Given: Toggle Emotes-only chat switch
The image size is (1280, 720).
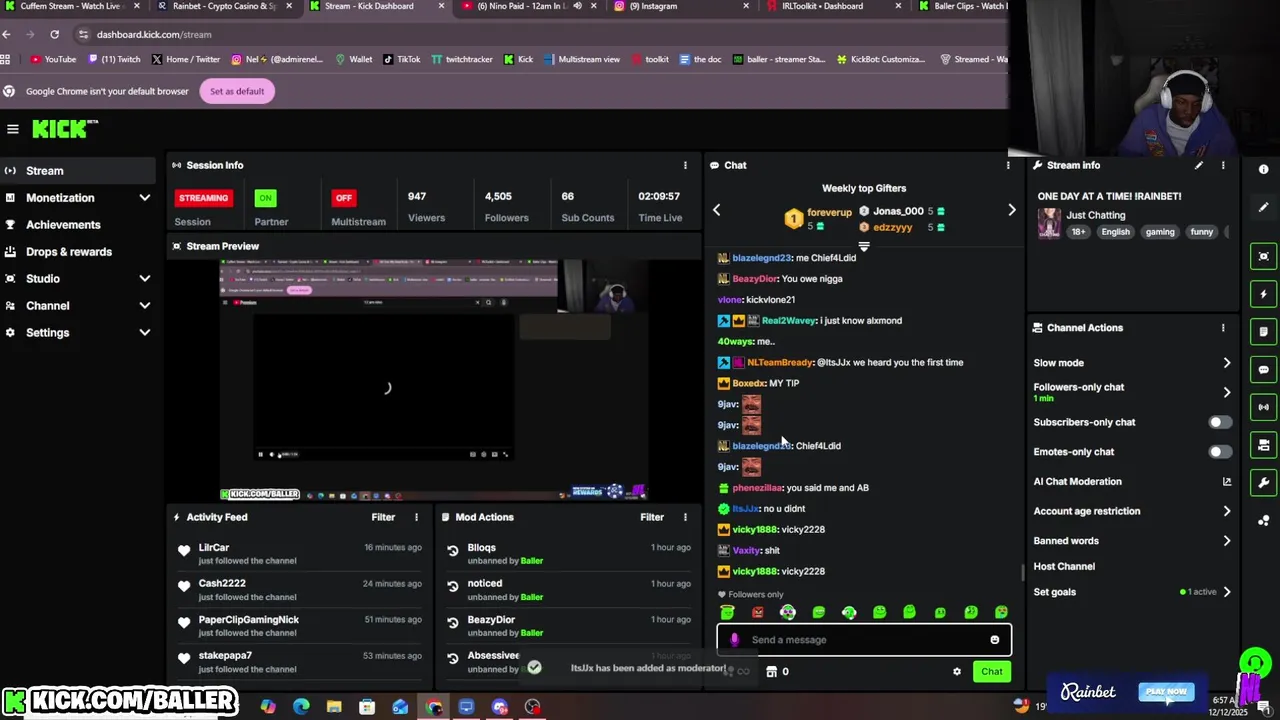Looking at the screenshot, I should 1219,452.
